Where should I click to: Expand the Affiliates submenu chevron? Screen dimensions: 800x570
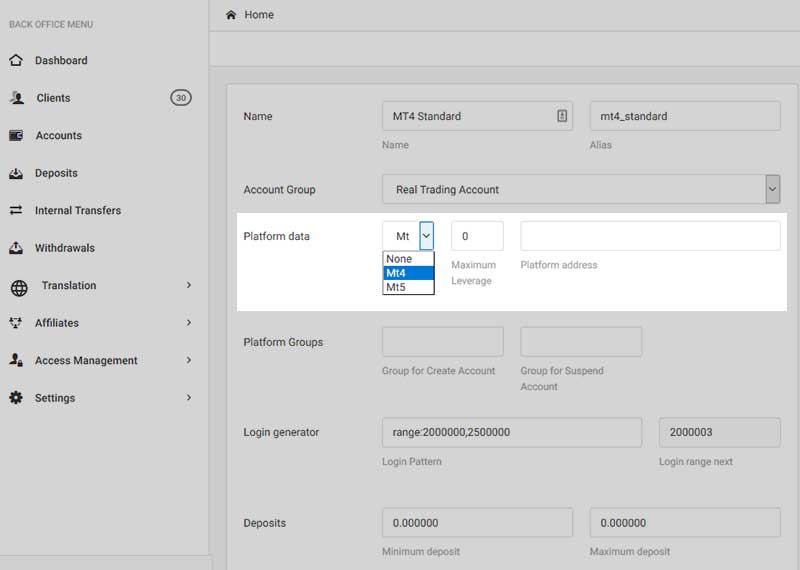188,323
